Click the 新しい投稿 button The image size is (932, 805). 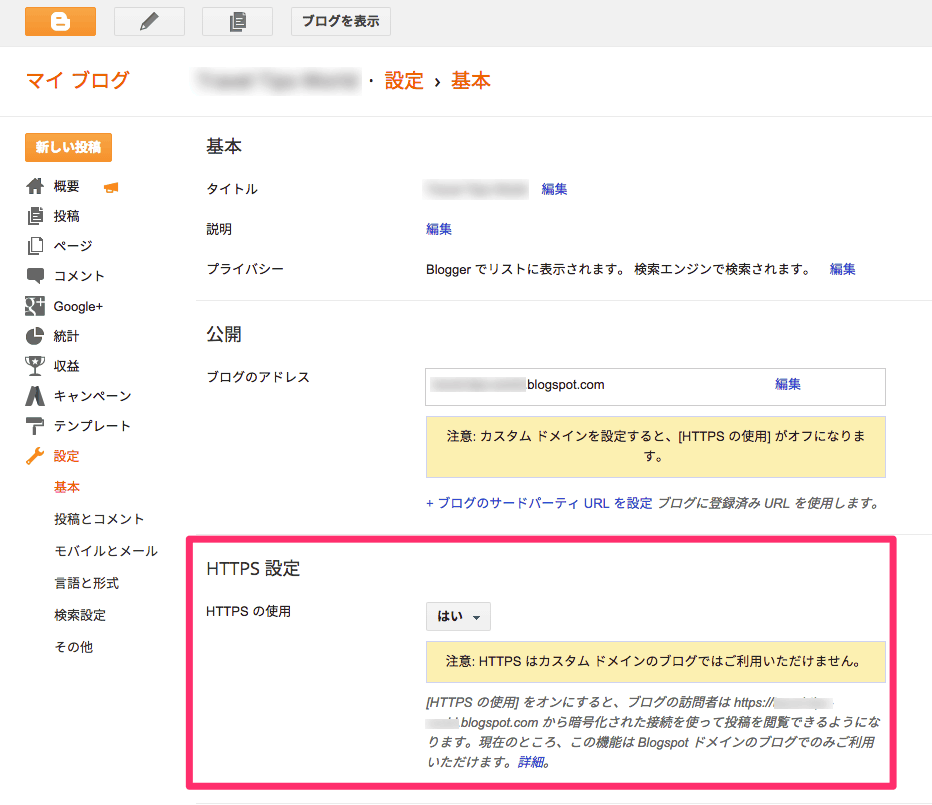click(x=68, y=147)
